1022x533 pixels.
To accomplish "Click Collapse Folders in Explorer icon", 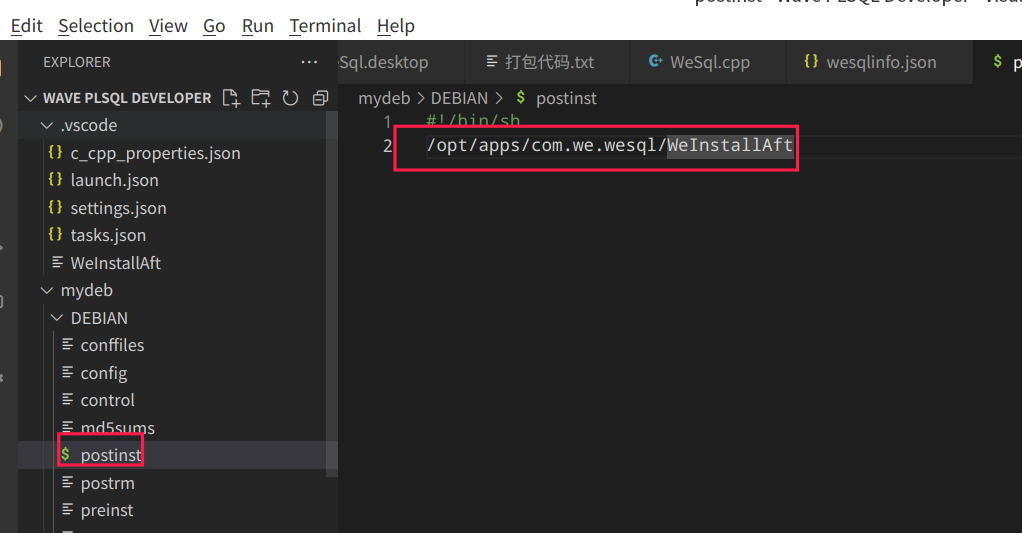I will (x=320, y=98).
